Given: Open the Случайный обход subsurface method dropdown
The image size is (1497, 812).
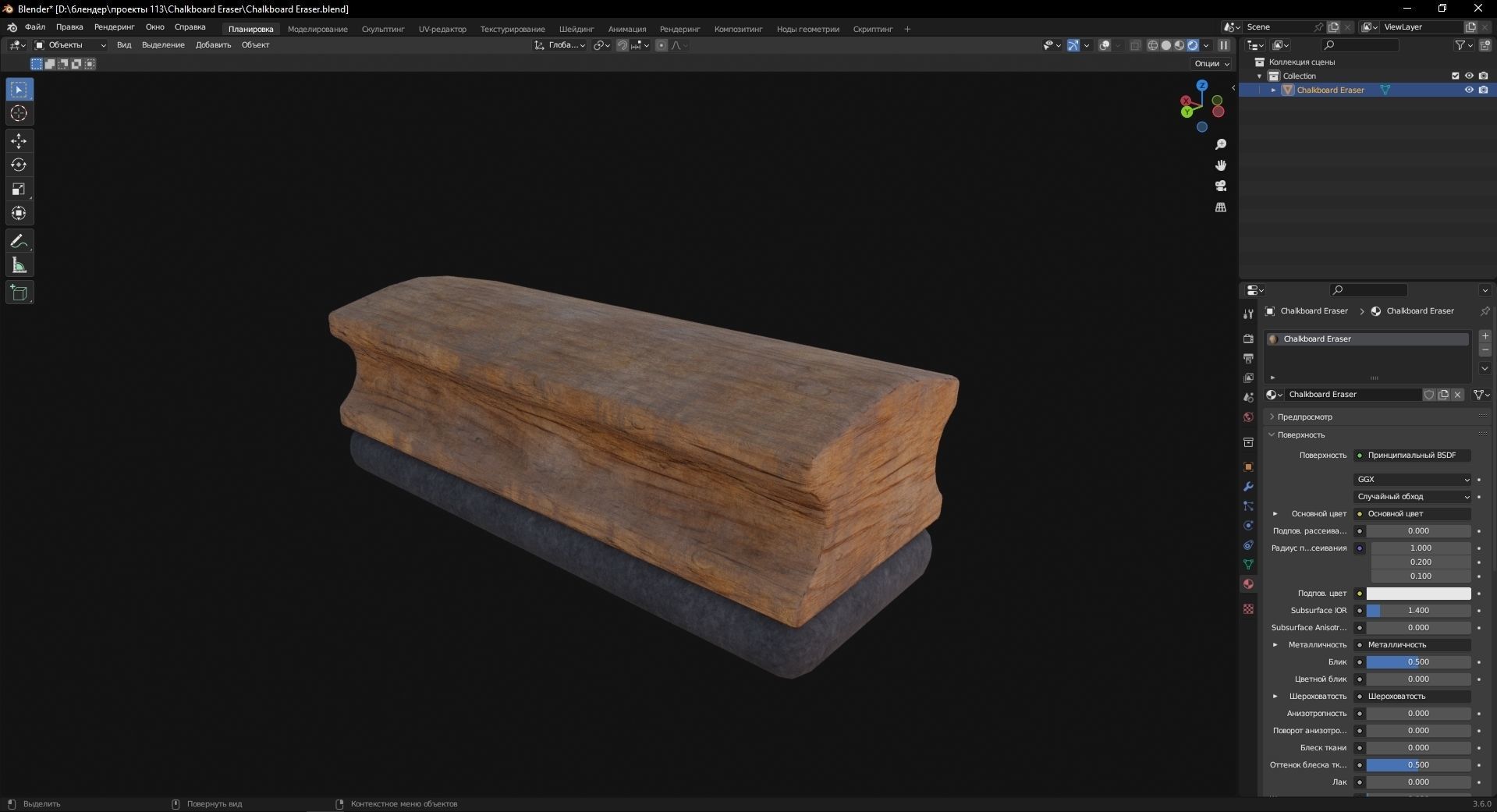Looking at the screenshot, I should (1412, 497).
